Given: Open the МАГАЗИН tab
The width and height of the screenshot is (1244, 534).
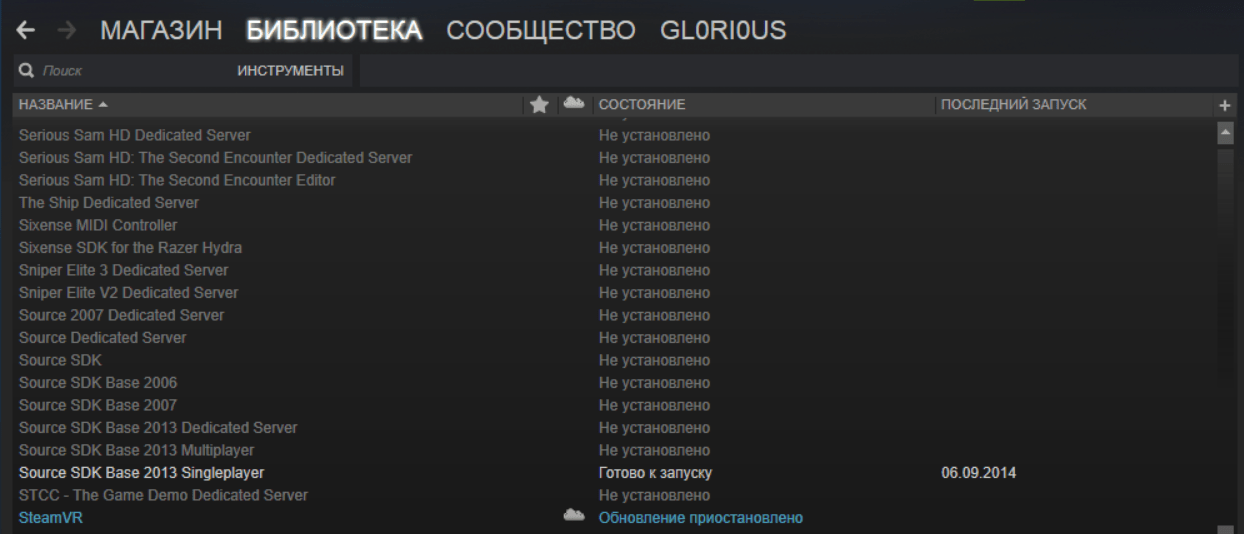Looking at the screenshot, I should click(x=161, y=31).
